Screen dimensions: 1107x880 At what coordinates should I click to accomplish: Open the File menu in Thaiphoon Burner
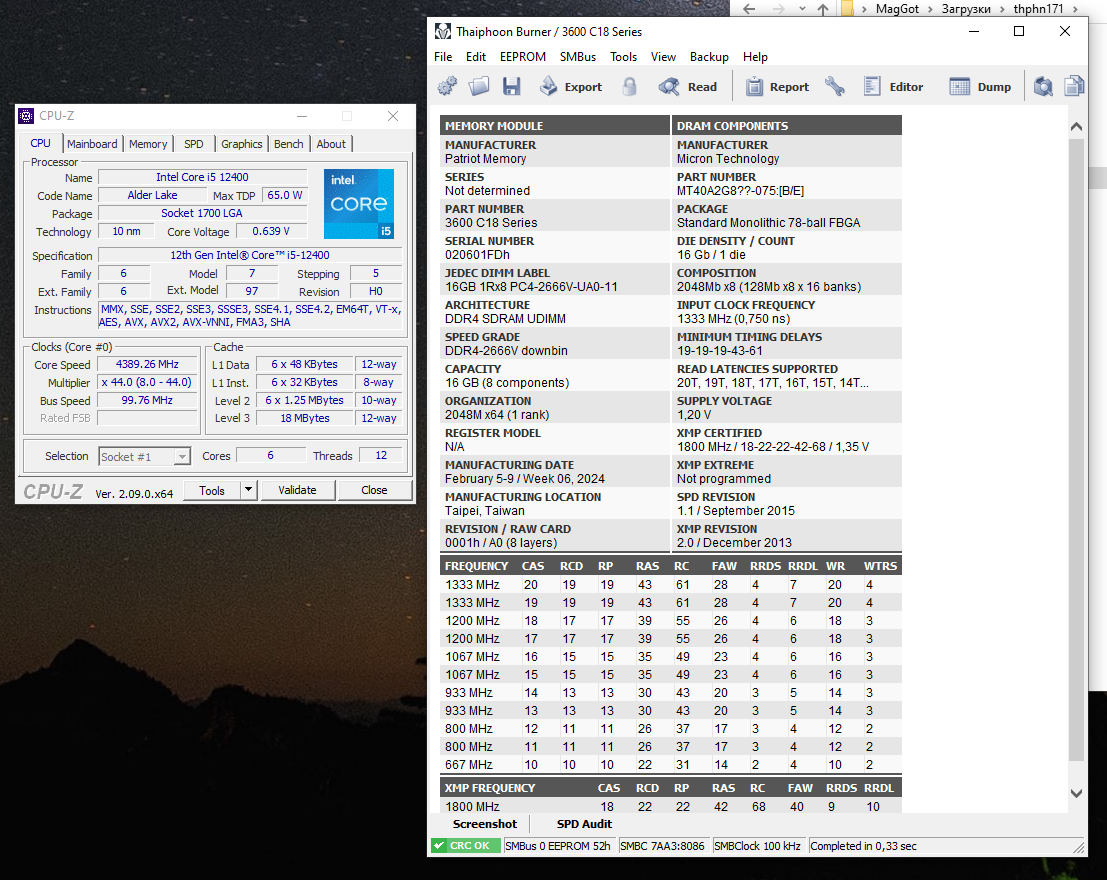click(x=443, y=57)
